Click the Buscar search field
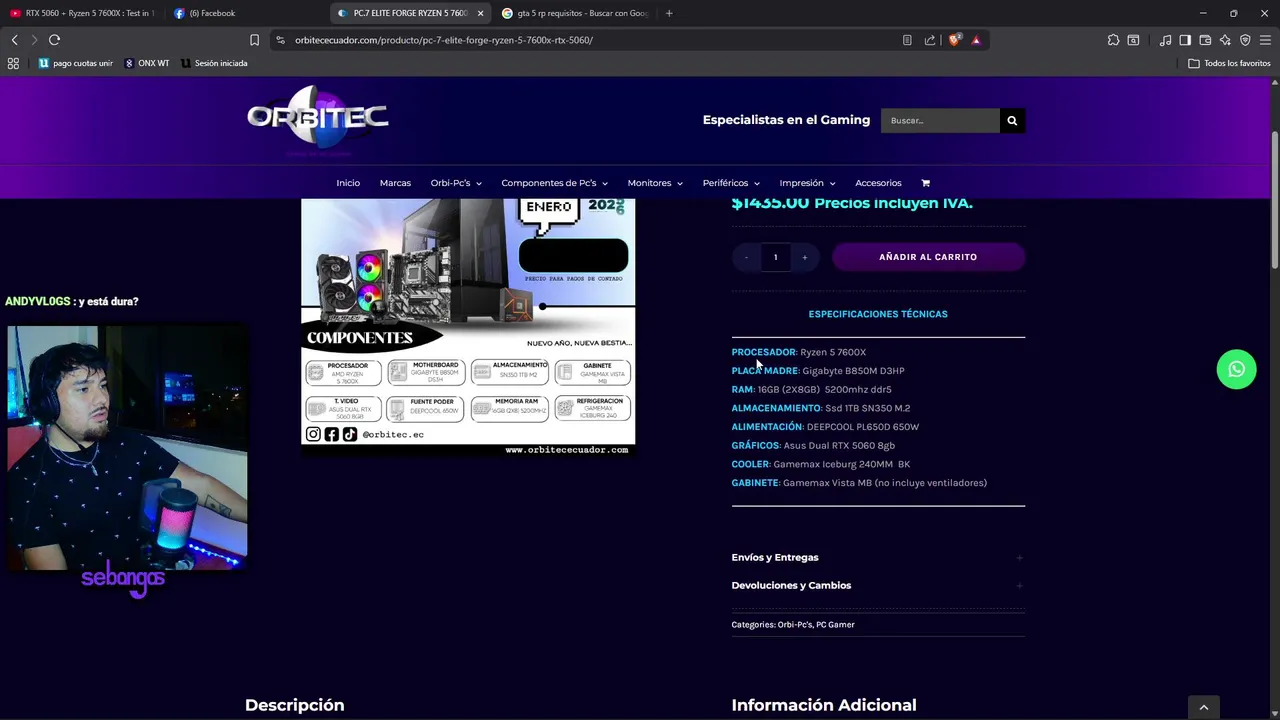 pyautogui.click(x=940, y=120)
